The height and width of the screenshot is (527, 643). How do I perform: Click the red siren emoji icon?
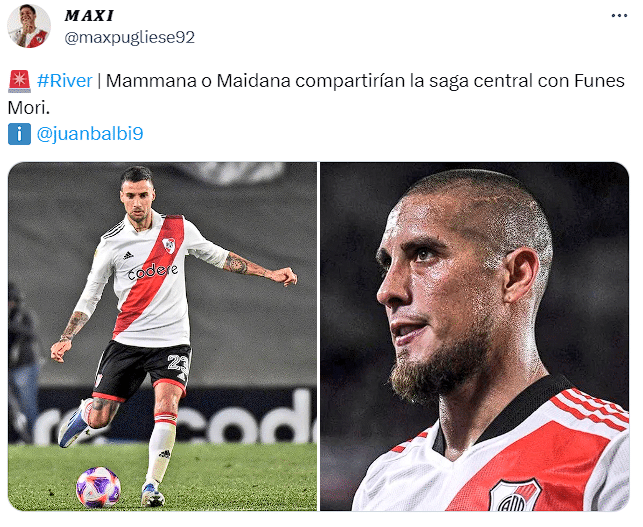coord(19,81)
